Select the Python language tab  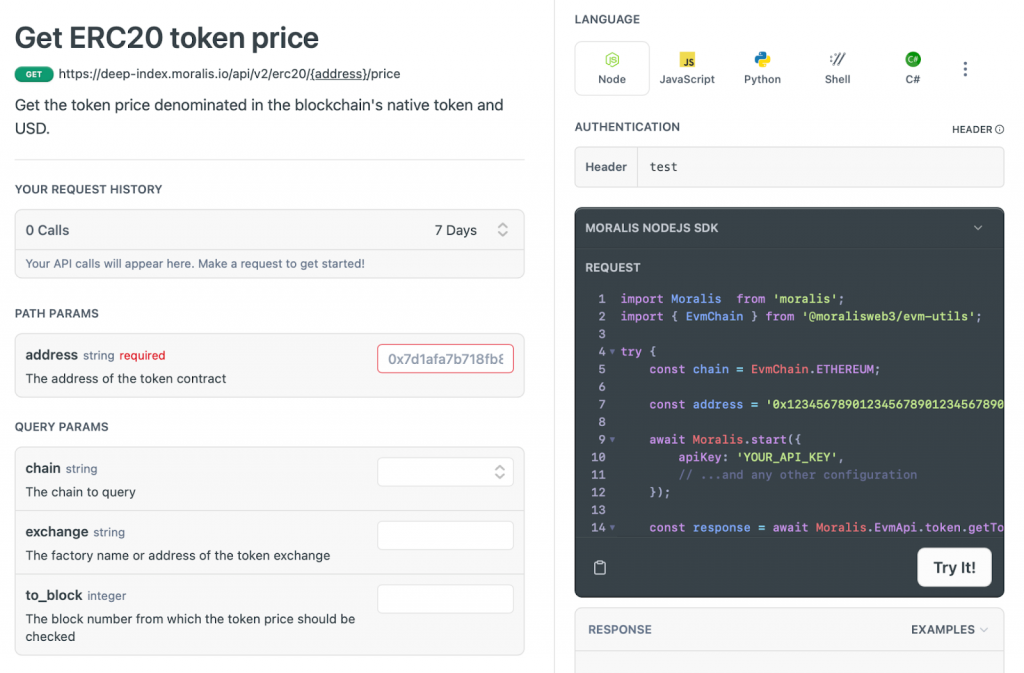[x=762, y=69]
